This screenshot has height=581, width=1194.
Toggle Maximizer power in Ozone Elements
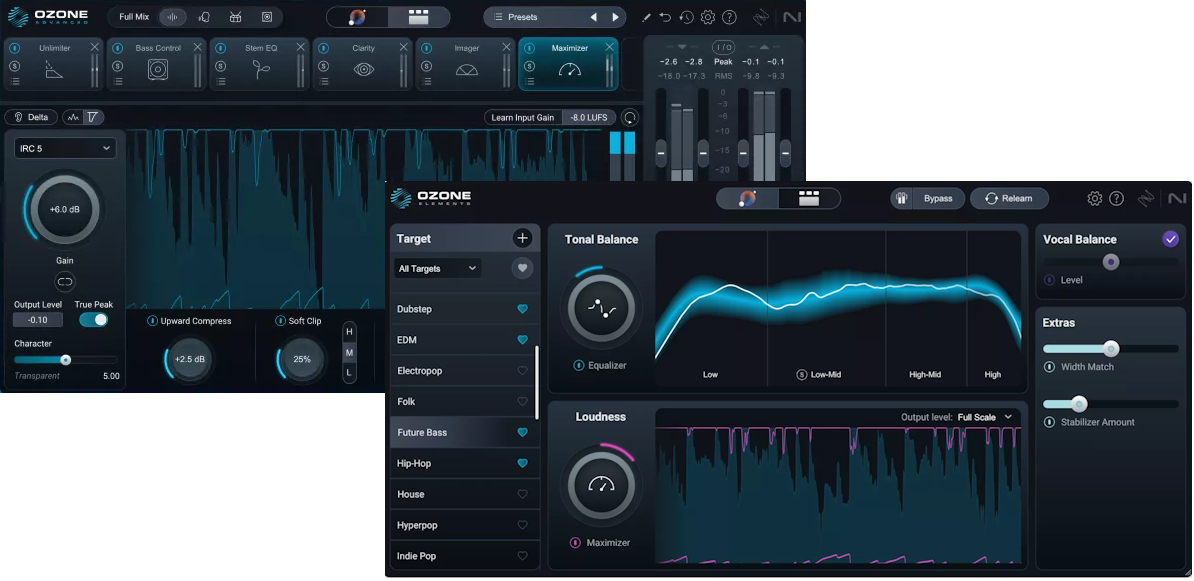(576, 543)
